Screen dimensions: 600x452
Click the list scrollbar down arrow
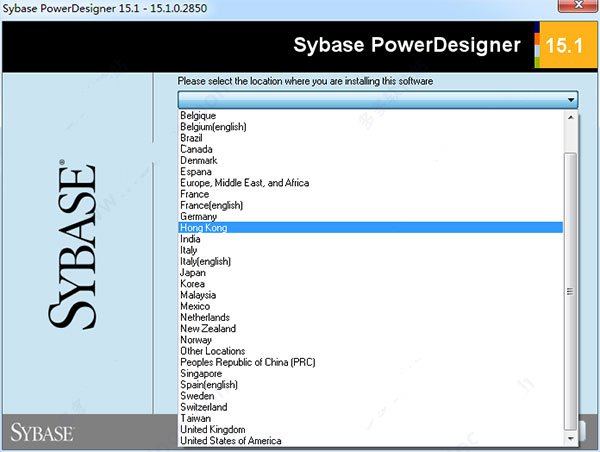pyautogui.click(x=571, y=439)
